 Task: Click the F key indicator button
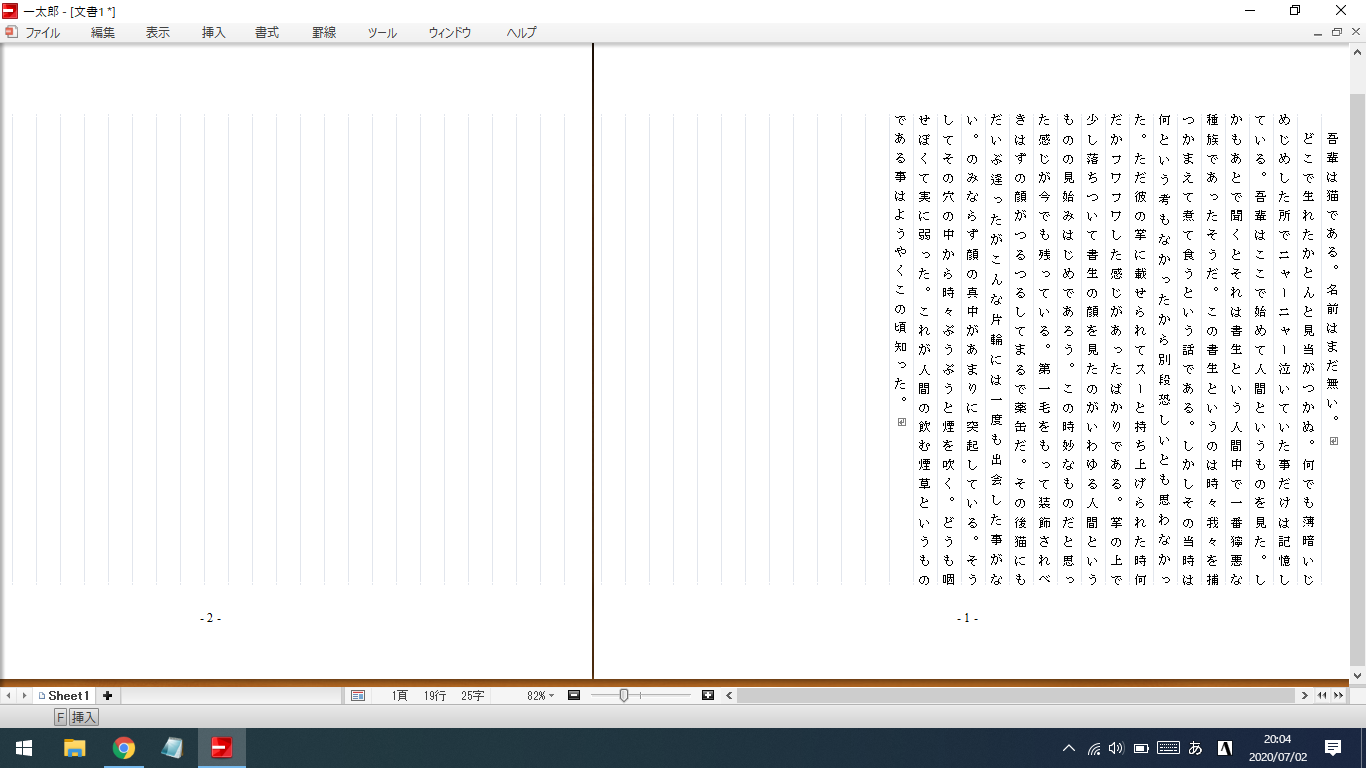pos(60,717)
